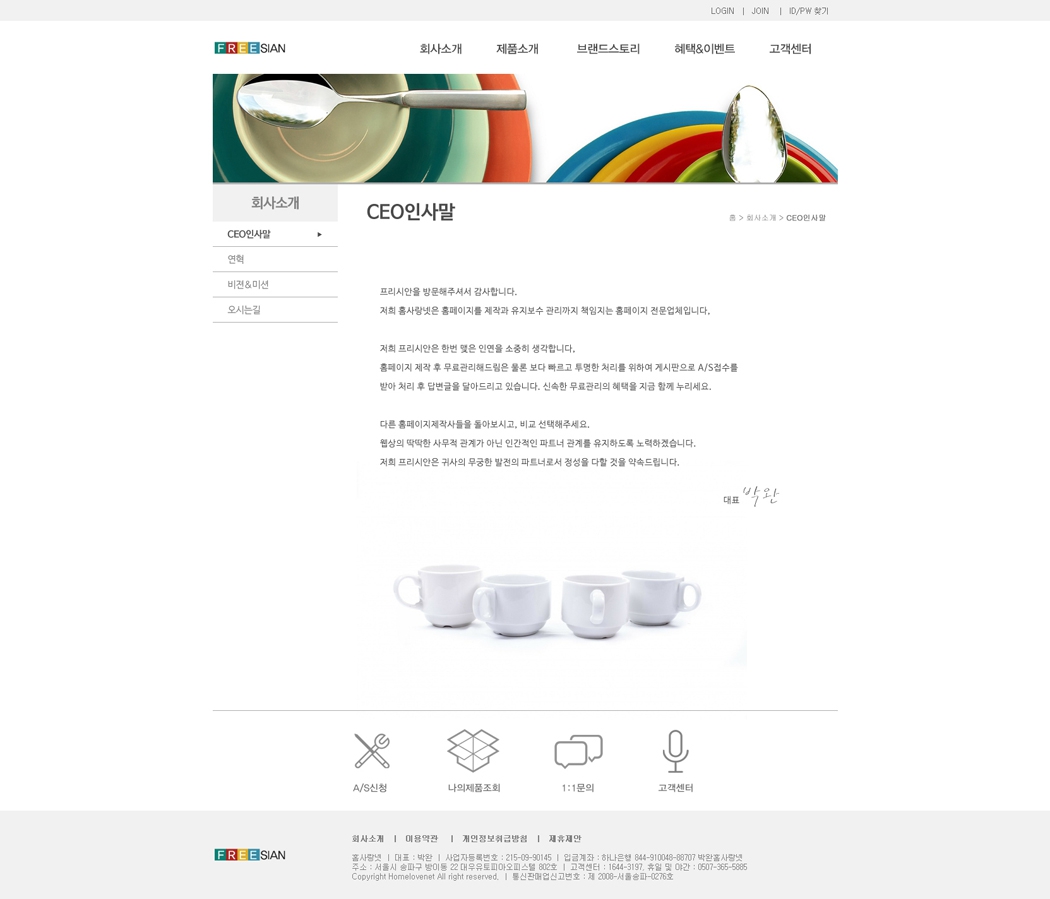Open the 1:1문의 speech bubbles icon
Screen dimensions: 1050x899
[579, 751]
